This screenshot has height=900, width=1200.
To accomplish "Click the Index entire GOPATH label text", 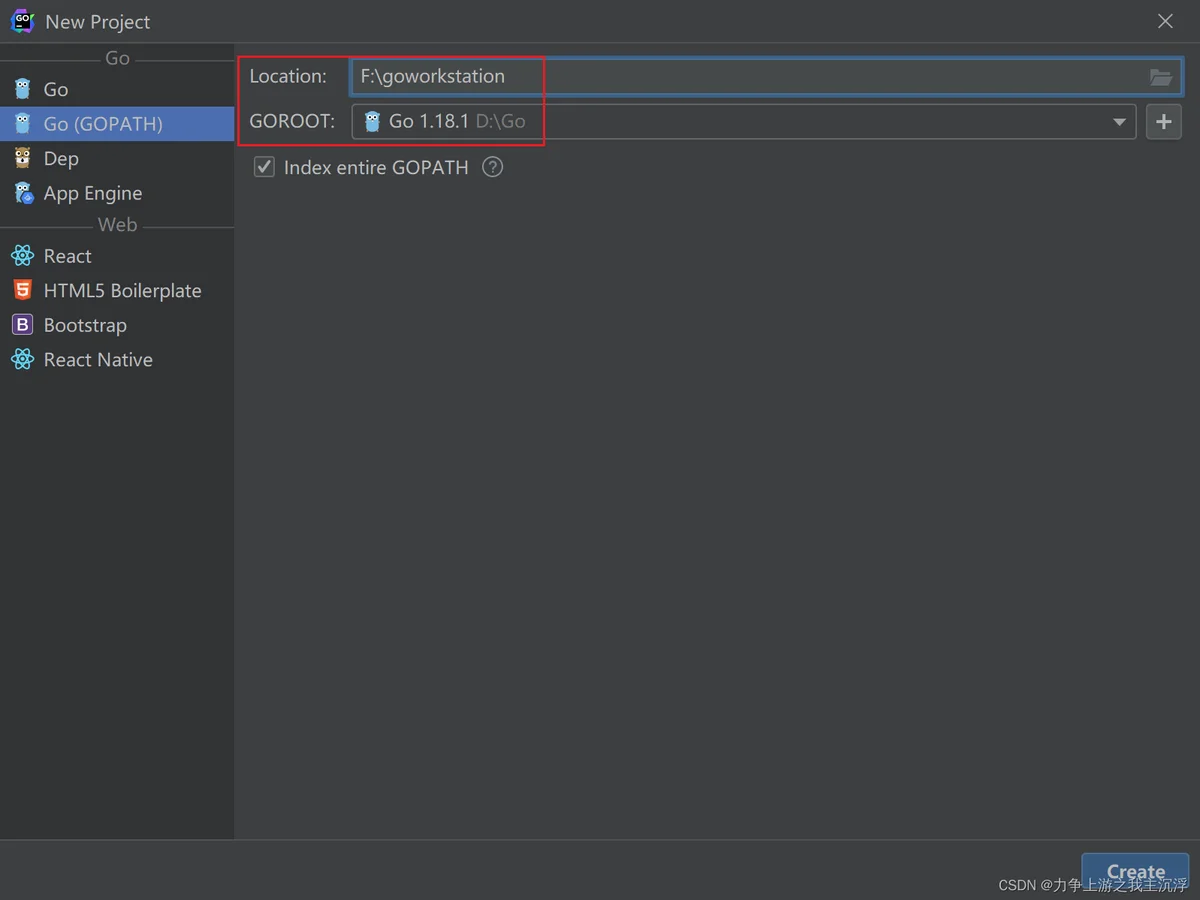I will coord(376,167).
